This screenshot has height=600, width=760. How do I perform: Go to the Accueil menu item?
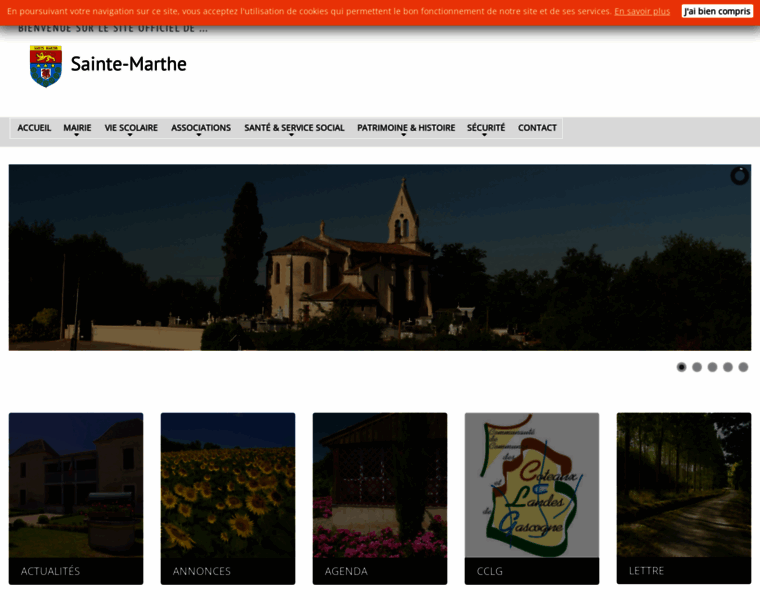click(x=34, y=128)
